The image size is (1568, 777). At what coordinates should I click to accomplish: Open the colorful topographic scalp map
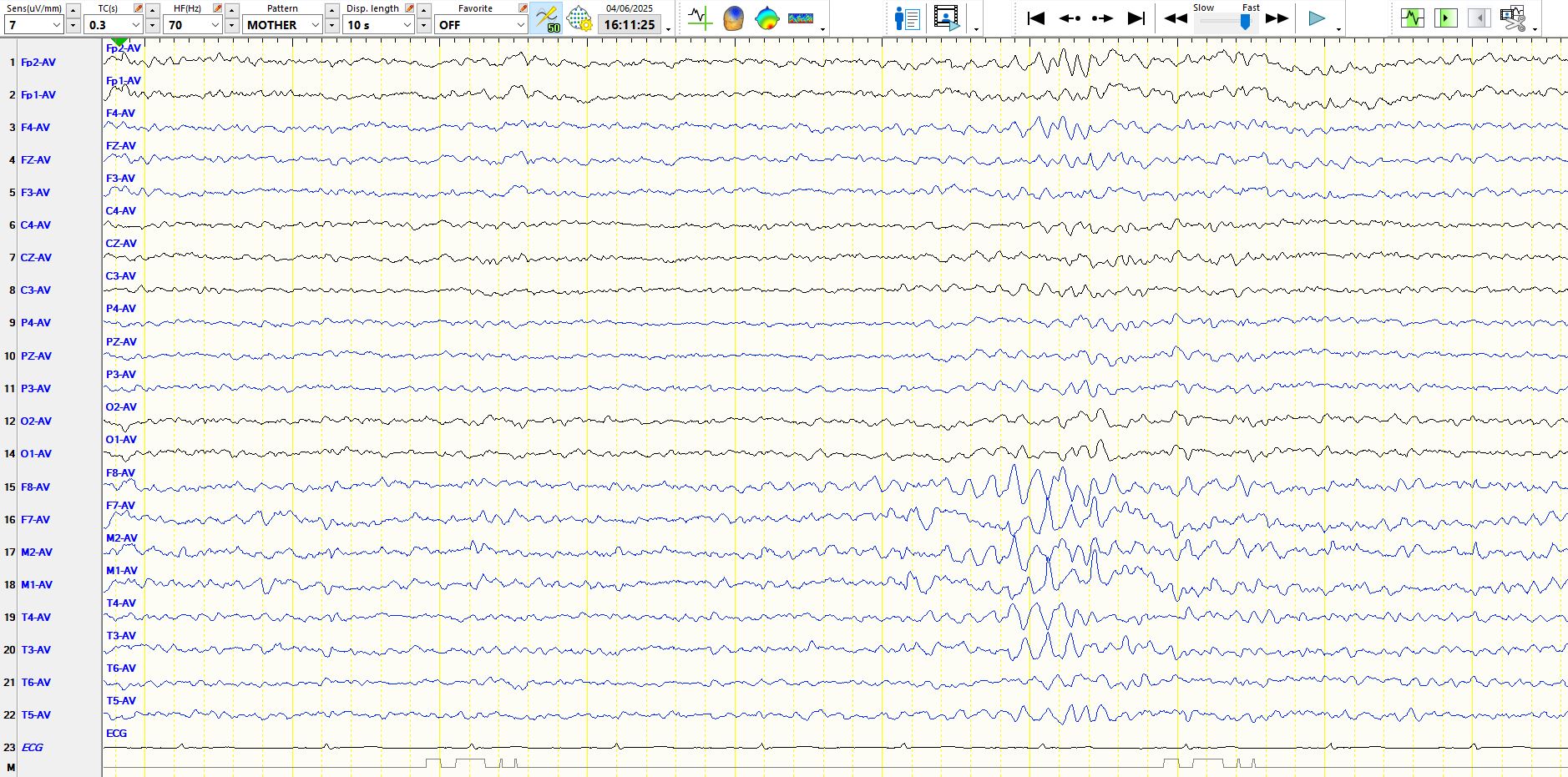click(766, 18)
